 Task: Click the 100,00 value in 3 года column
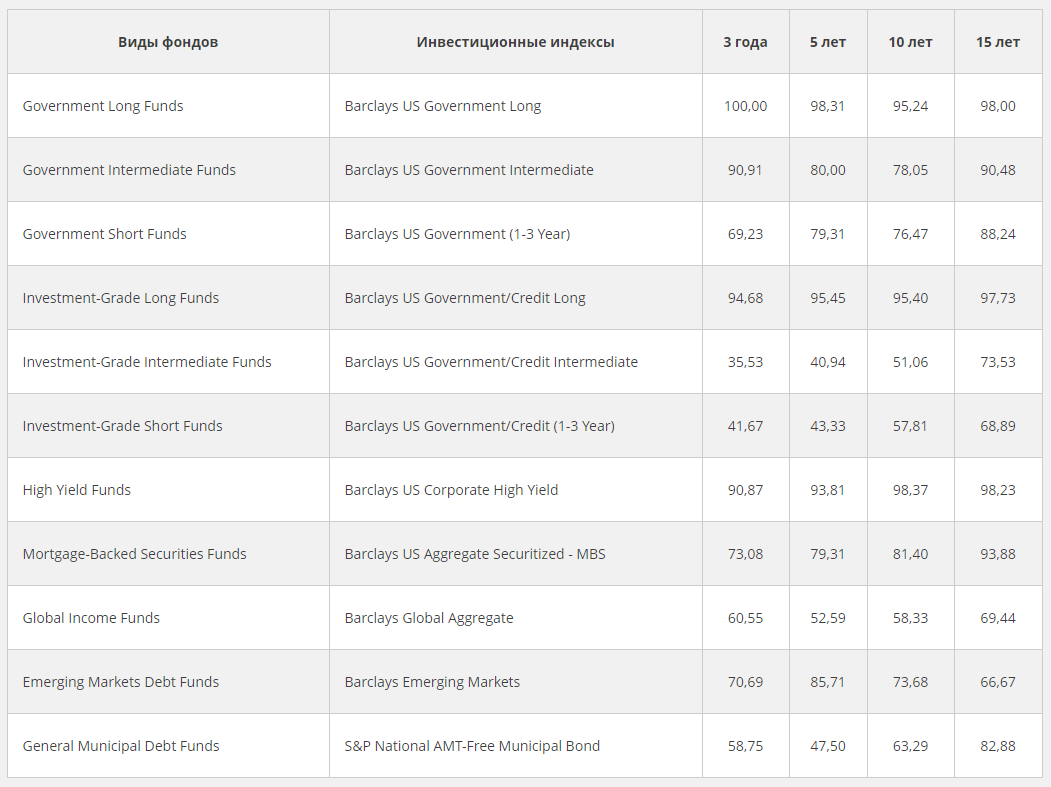745,106
